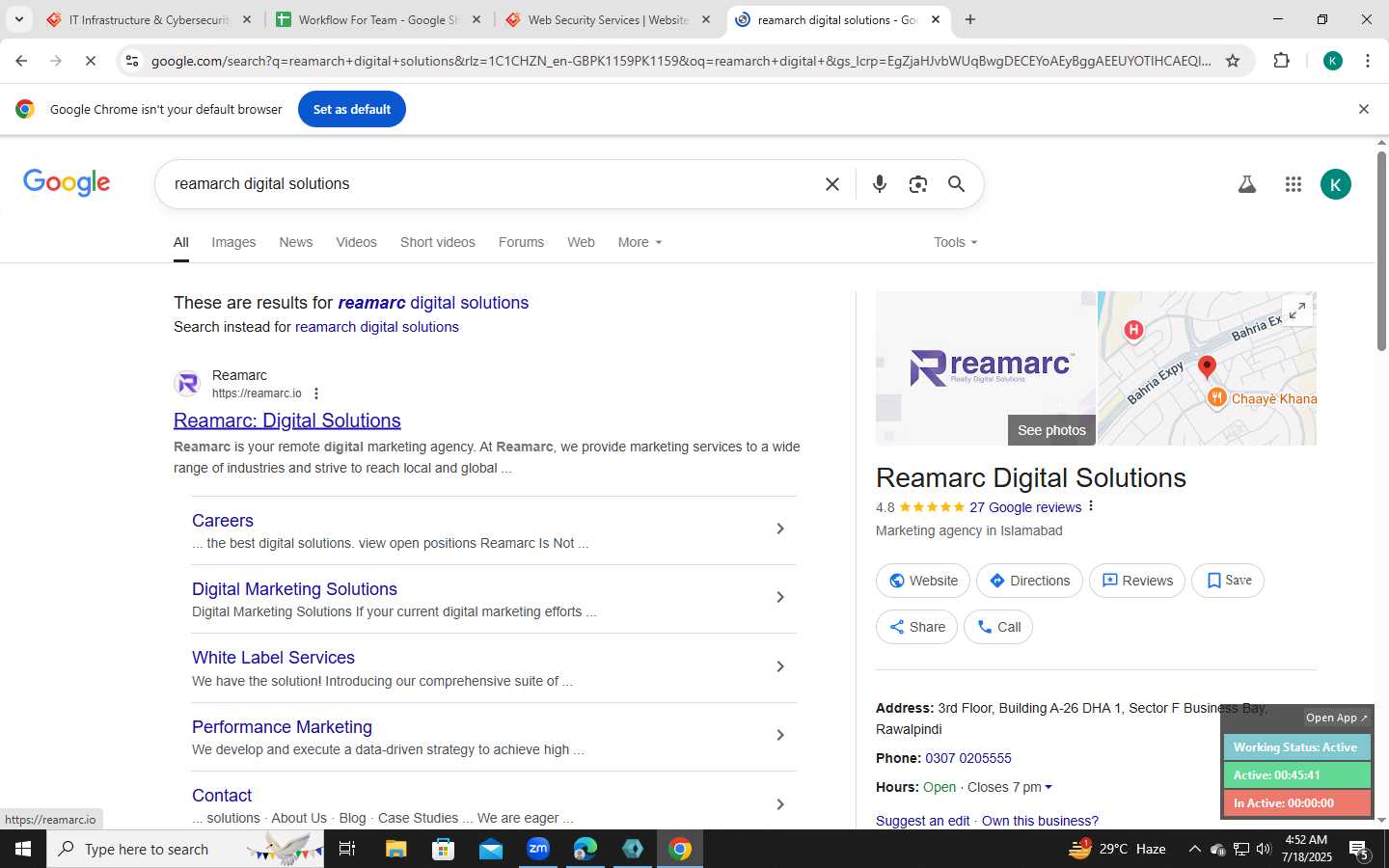Screen dimensions: 1389x868
Task: Switch to the Web results tab
Action: tap(581, 242)
